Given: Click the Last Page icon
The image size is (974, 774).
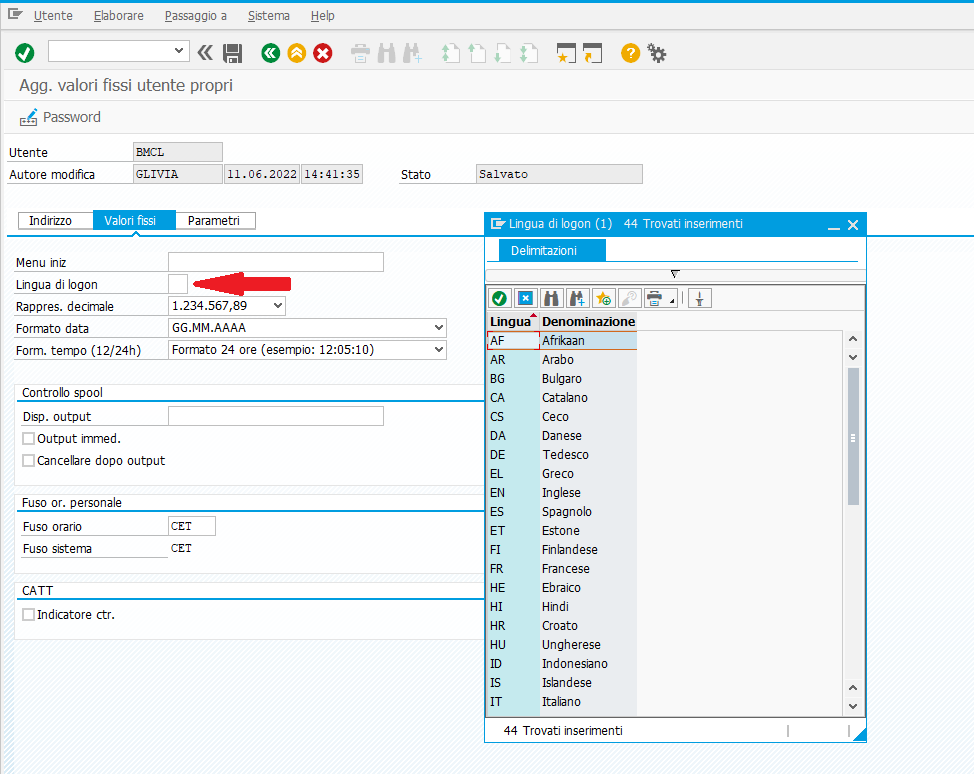Looking at the screenshot, I should (528, 53).
